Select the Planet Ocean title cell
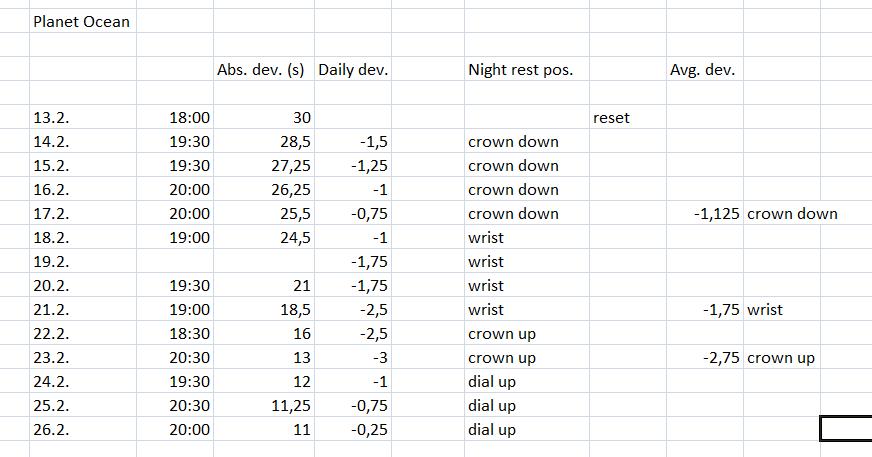 coord(81,21)
